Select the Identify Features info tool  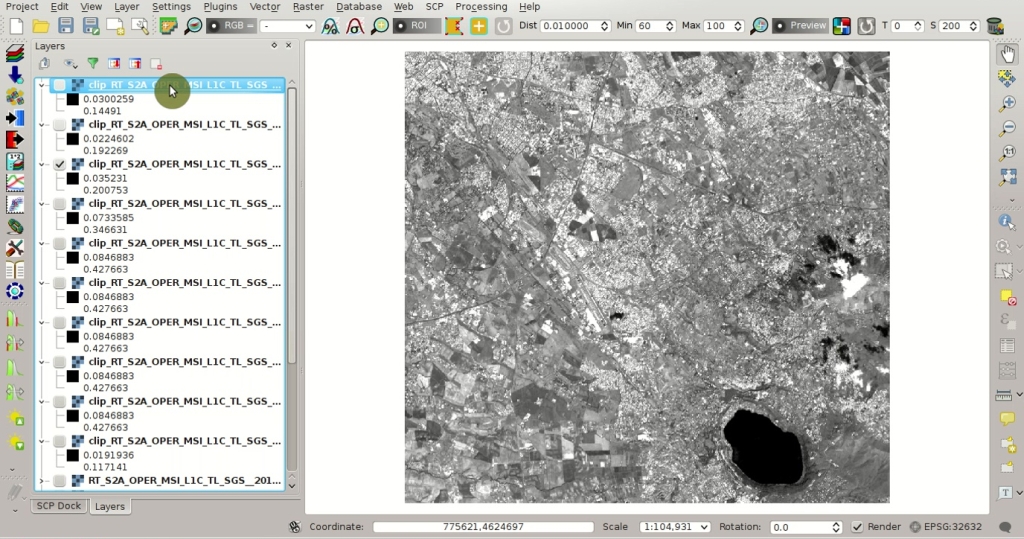(1006, 222)
